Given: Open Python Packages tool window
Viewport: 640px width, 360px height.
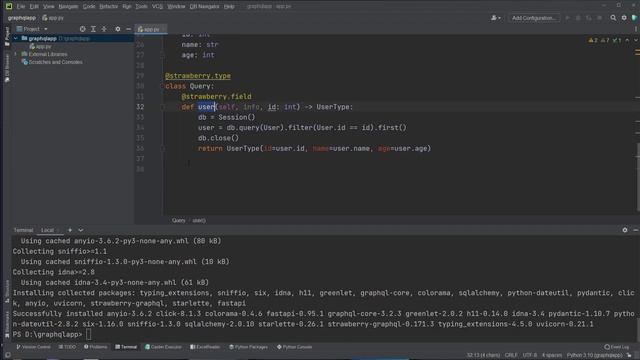Looking at the screenshot, I should pyautogui.click(x=248, y=347).
